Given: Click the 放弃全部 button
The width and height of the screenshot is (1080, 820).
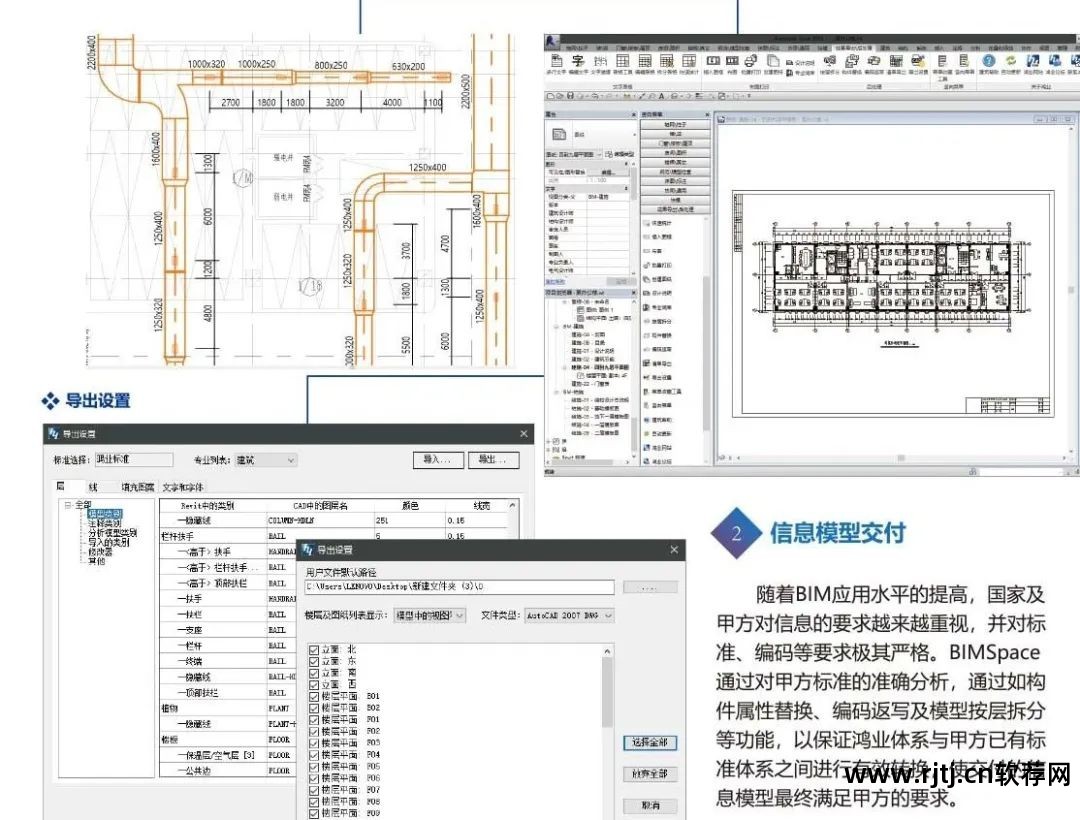Looking at the screenshot, I should [650, 774].
